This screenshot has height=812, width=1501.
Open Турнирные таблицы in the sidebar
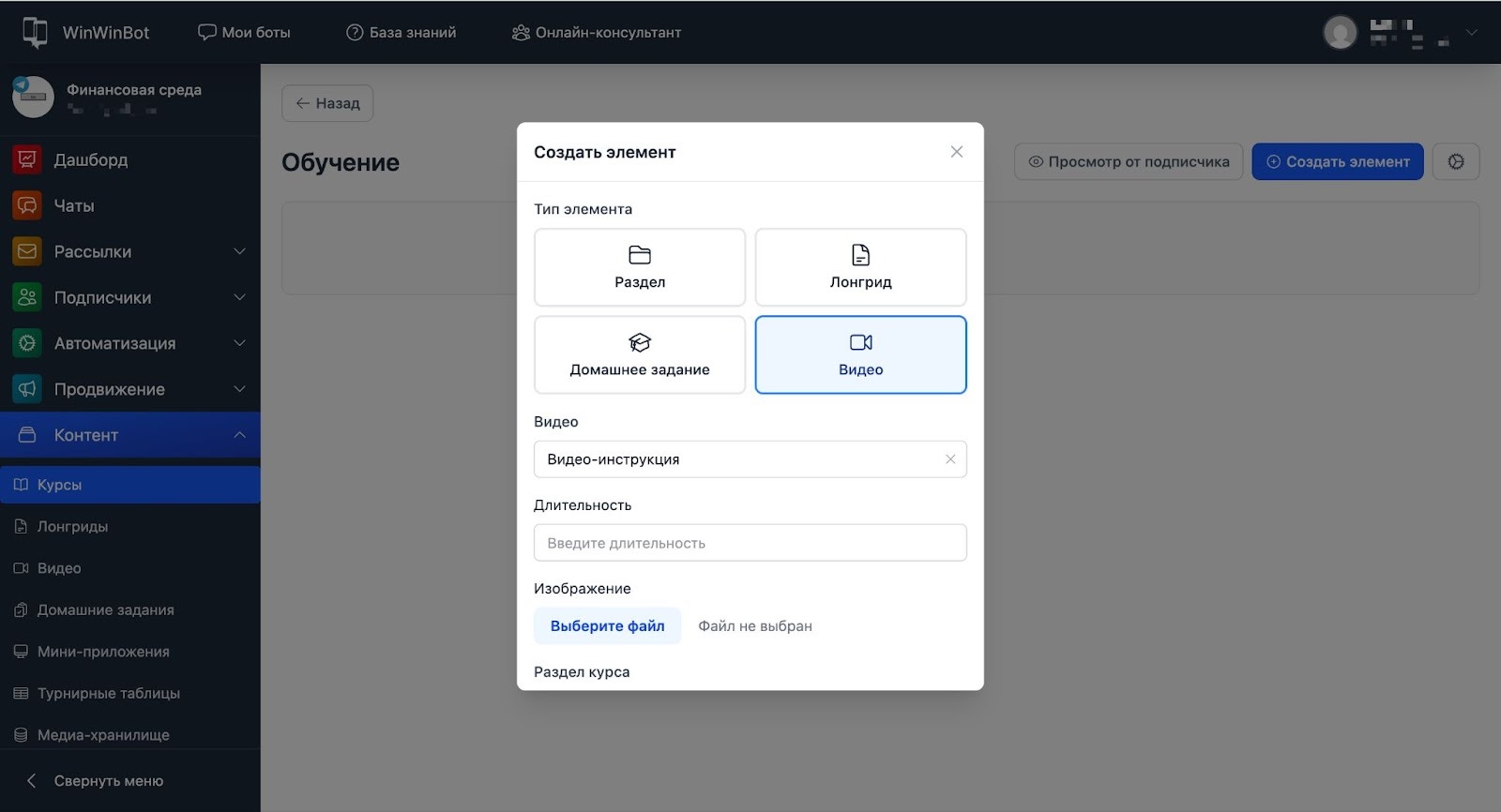[108, 694]
